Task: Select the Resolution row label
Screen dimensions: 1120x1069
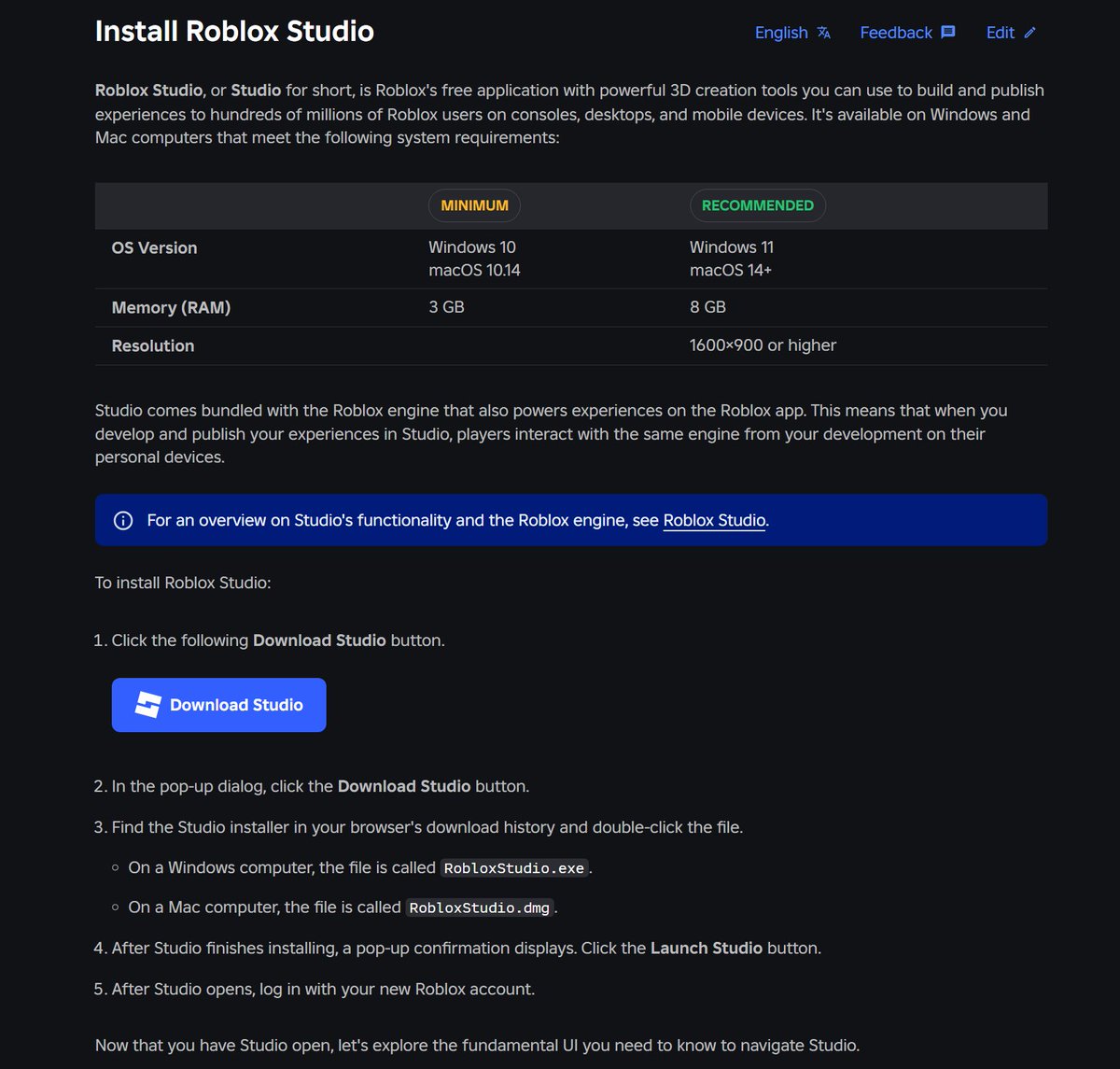Action: click(x=153, y=345)
